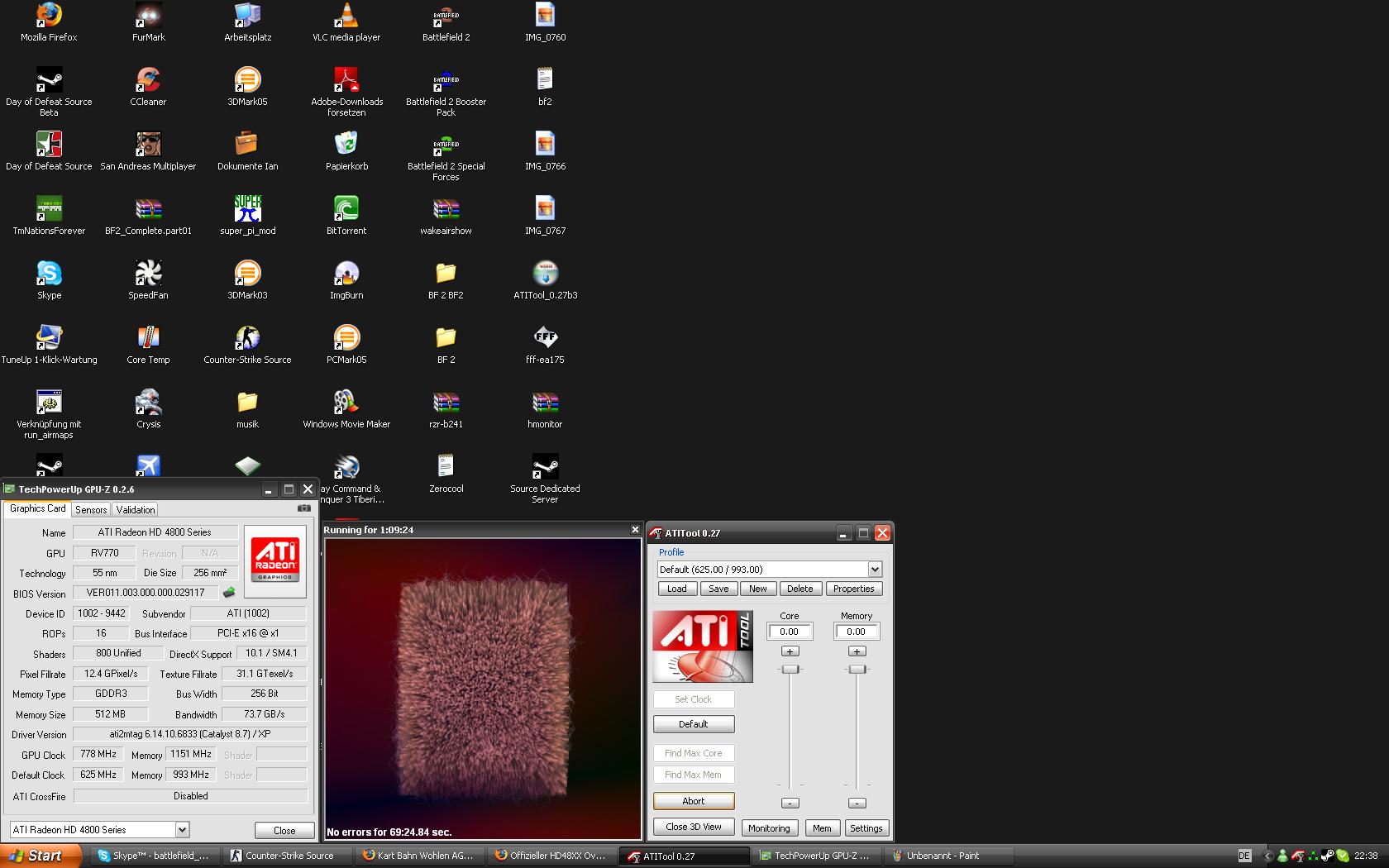Image resolution: width=1389 pixels, height=868 pixels.
Task: Click the Delete profile button
Action: pyautogui.click(x=800, y=589)
